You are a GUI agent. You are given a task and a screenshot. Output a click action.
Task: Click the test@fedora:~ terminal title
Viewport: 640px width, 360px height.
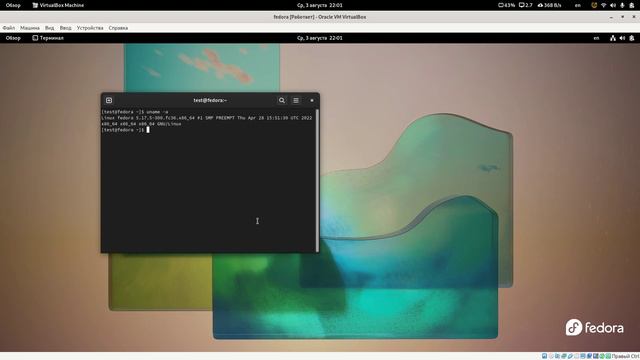pyautogui.click(x=210, y=100)
